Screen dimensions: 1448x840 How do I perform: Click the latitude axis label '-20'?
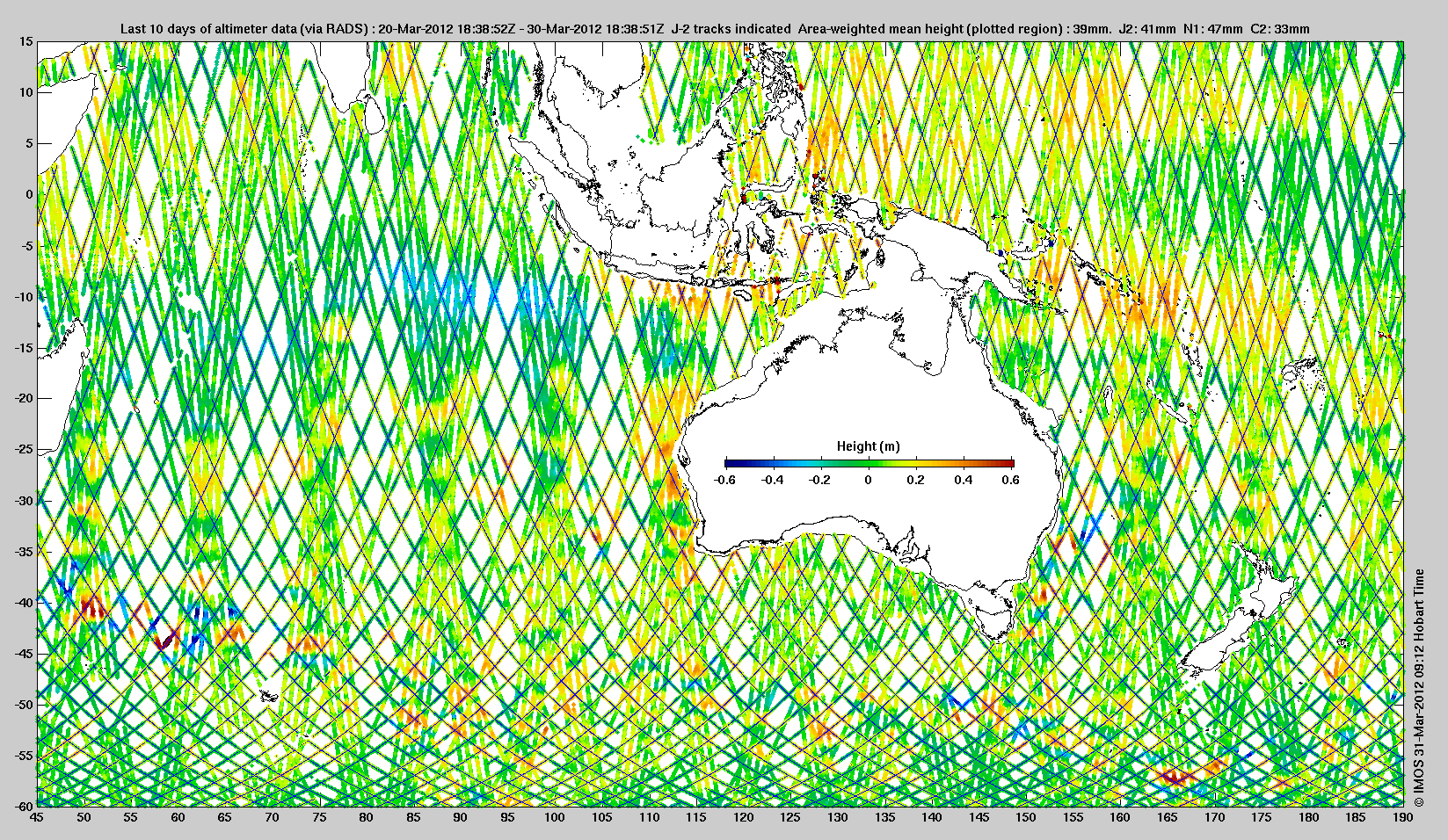click(23, 398)
